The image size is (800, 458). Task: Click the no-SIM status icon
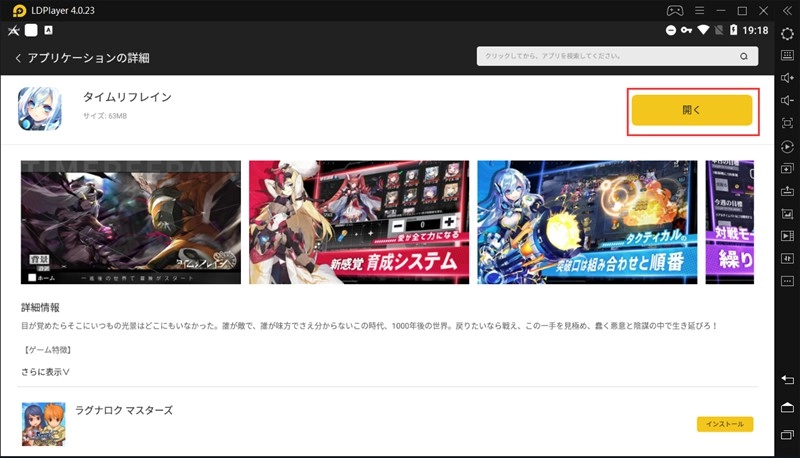pyautogui.click(x=719, y=30)
